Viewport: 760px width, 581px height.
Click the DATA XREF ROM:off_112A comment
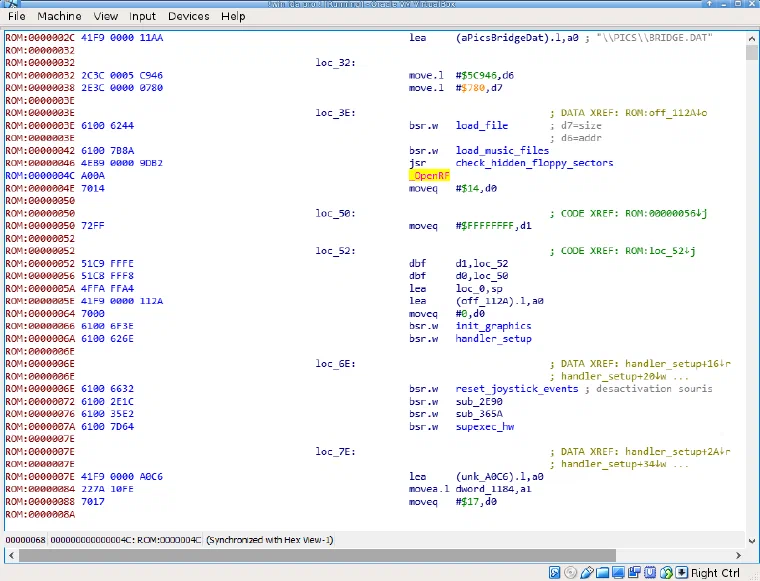coord(629,113)
